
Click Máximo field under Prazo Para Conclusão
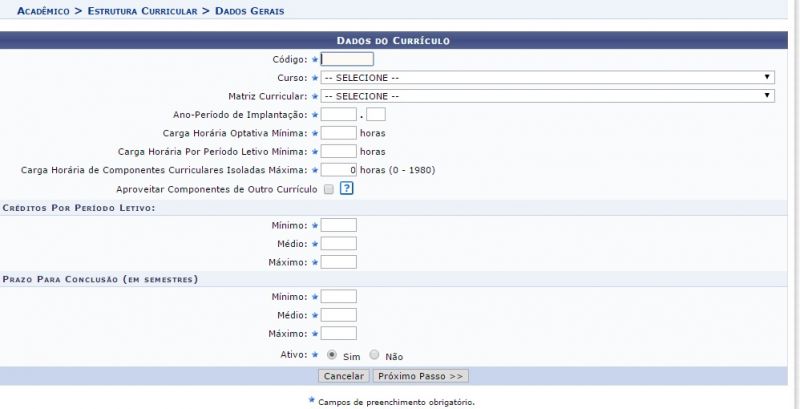tap(338, 333)
